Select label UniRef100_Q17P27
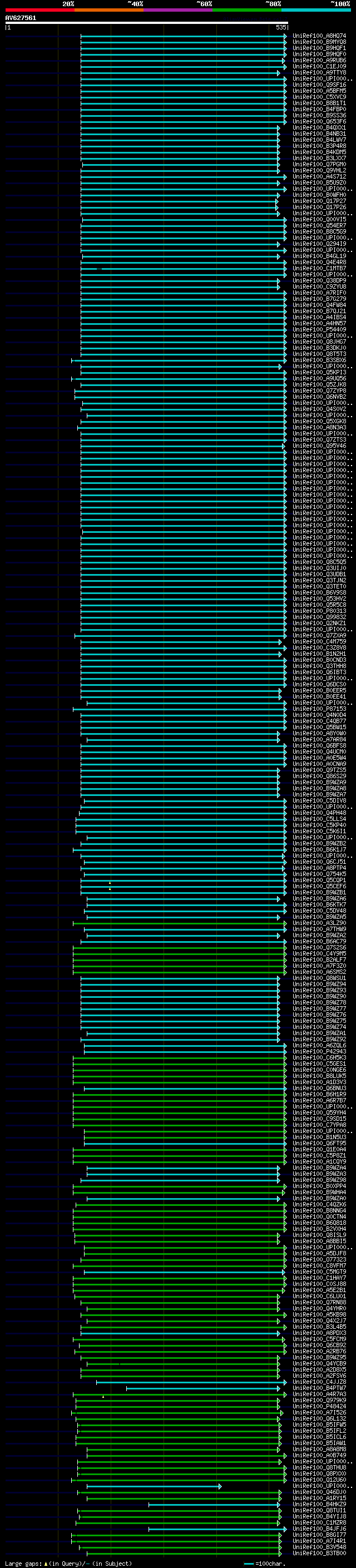 [319, 201]
